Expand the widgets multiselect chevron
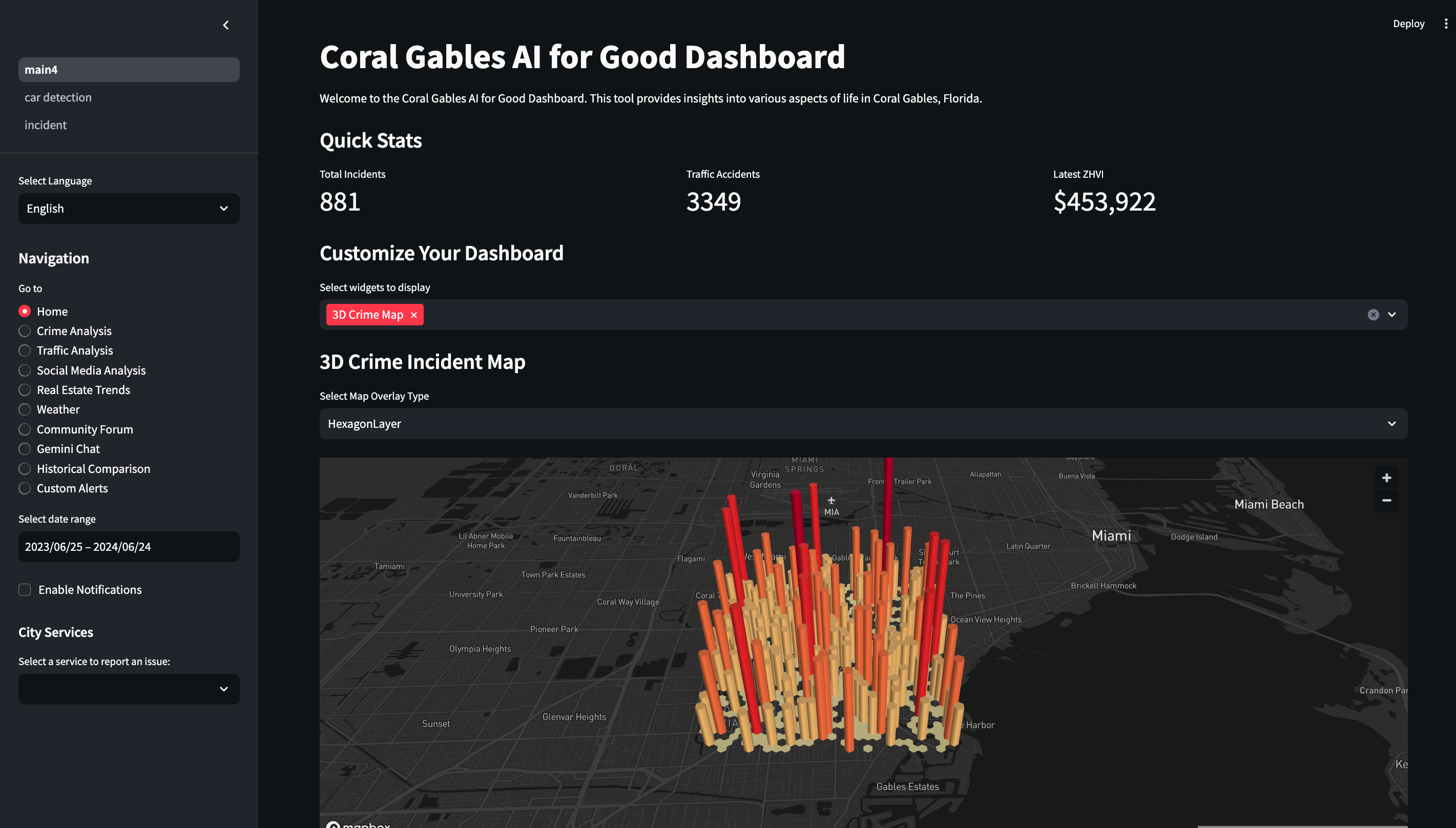The width and height of the screenshot is (1456, 828). tap(1392, 315)
